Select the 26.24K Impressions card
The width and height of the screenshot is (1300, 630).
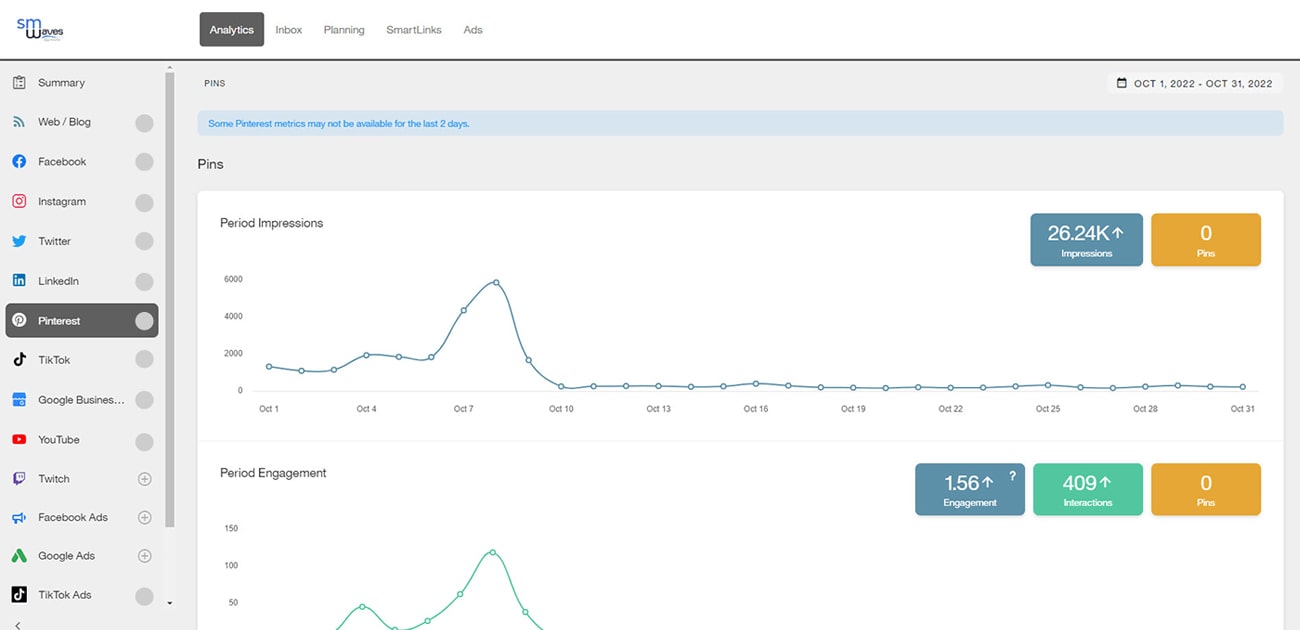tap(1086, 240)
